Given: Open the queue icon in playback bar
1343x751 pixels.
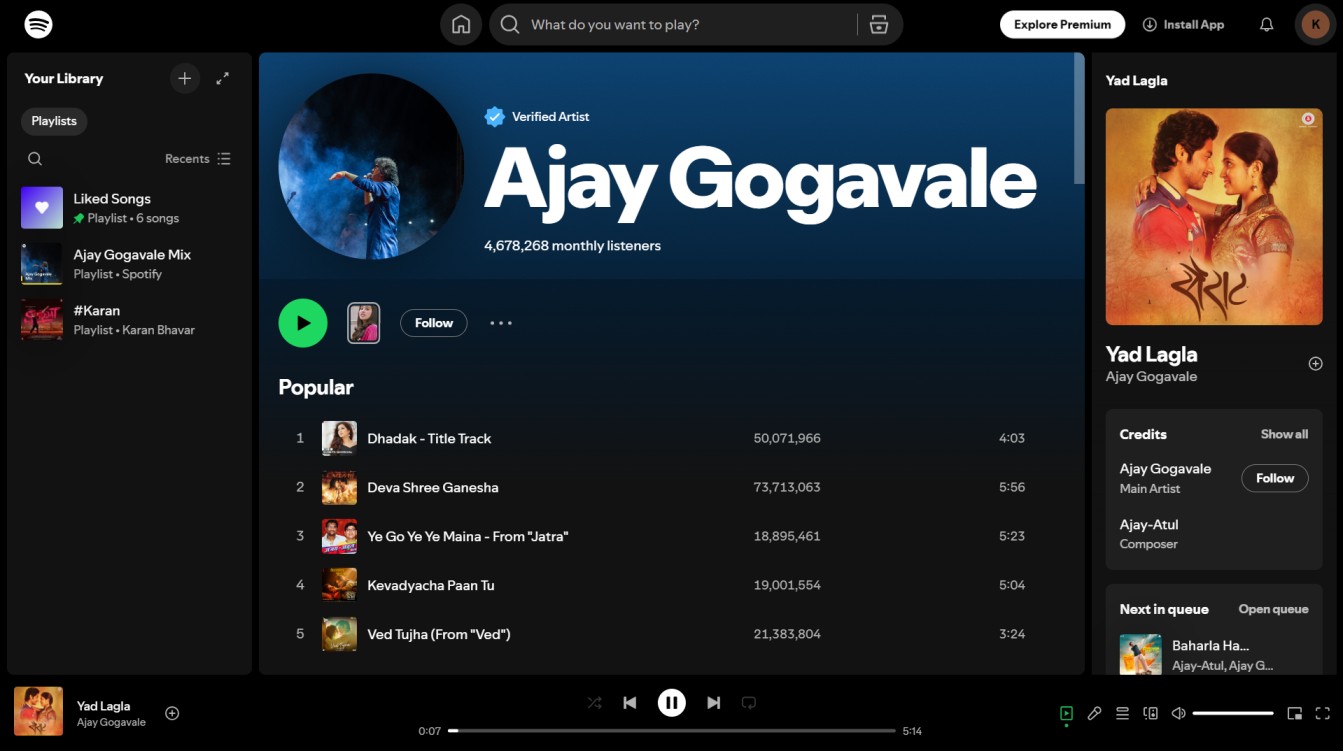Looking at the screenshot, I should click(1122, 713).
